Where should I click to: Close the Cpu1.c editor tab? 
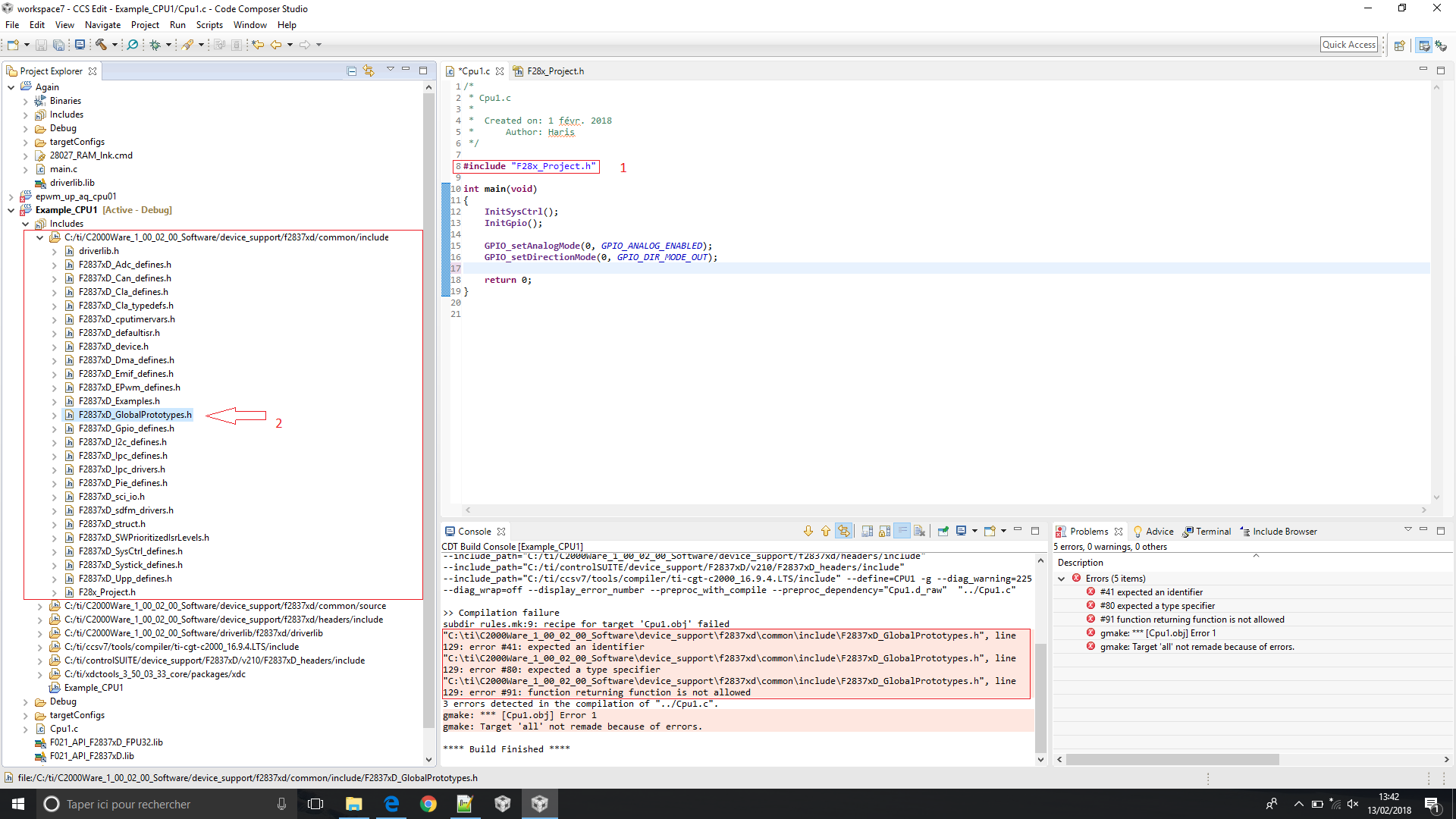(x=500, y=71)
